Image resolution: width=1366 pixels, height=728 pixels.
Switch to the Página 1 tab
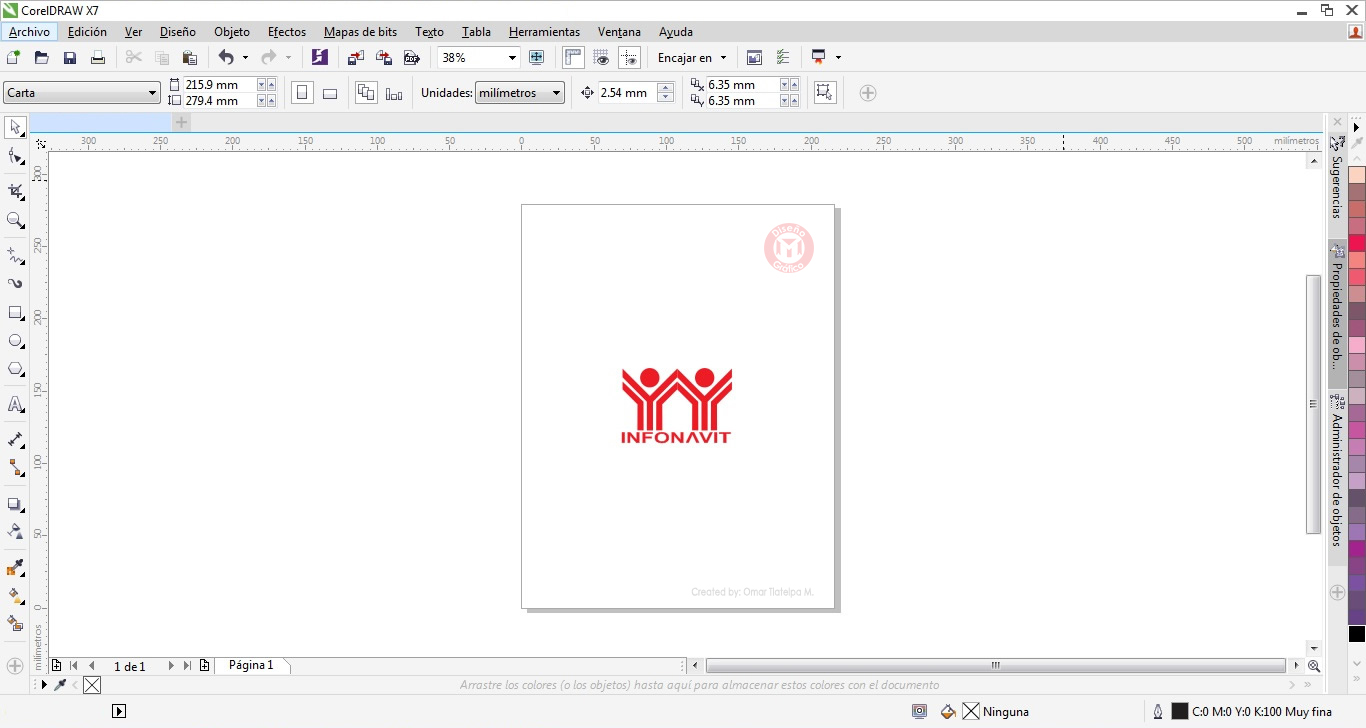[x=252, y=664]
